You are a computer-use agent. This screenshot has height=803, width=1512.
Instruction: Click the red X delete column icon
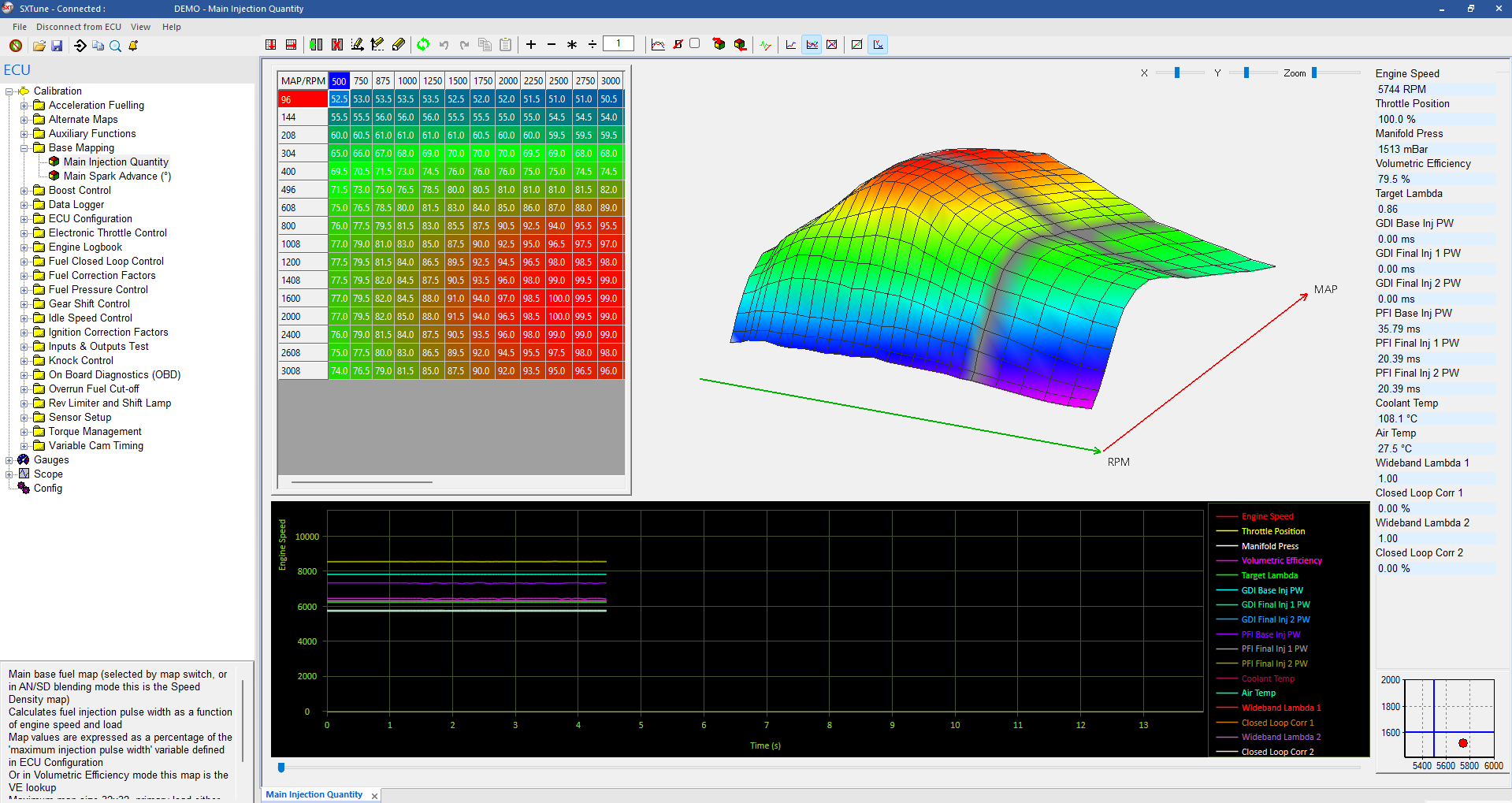pos(336,45)
